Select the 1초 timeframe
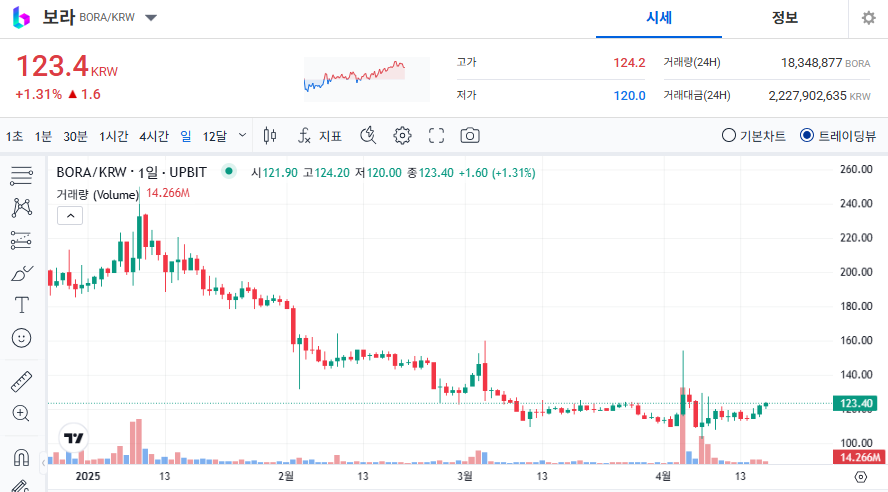The height and width of the screenshot is (492, 888). point(14,136)
